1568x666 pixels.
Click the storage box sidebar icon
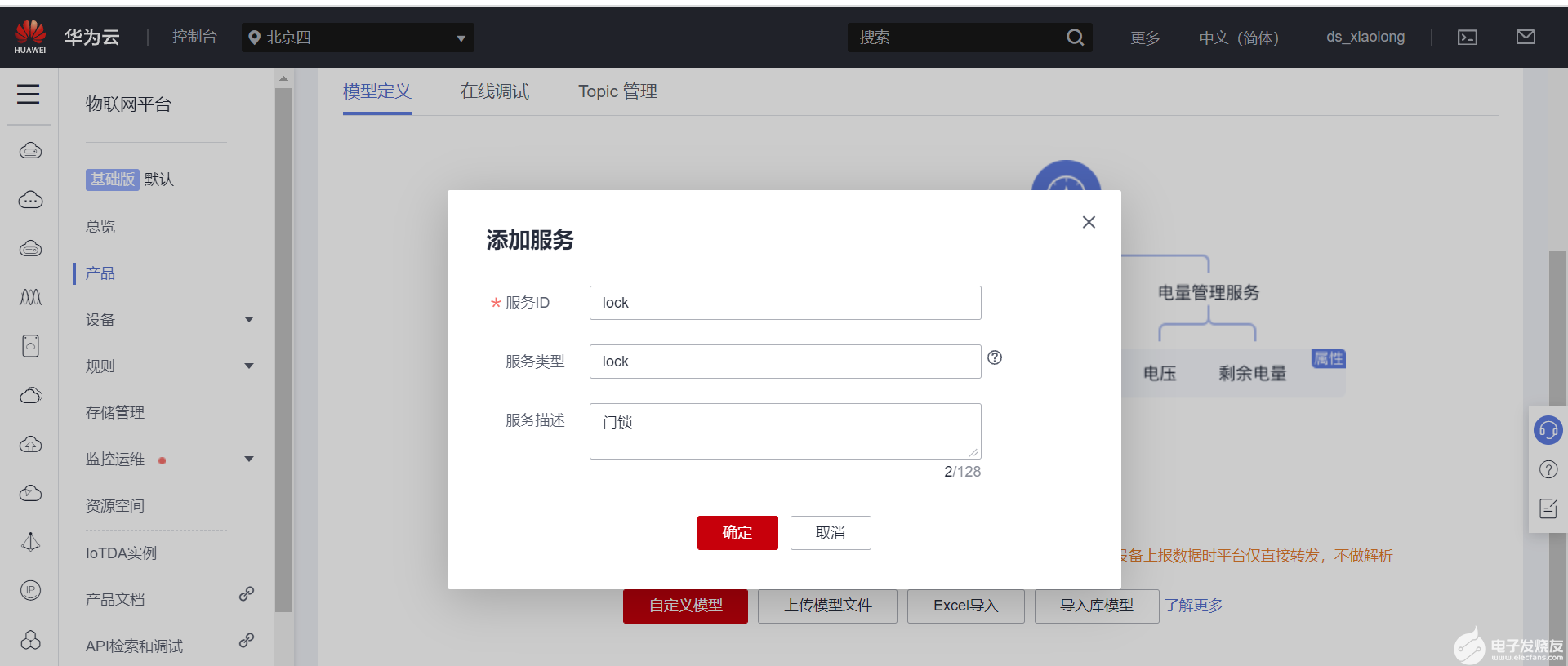(x=30, y=346)
